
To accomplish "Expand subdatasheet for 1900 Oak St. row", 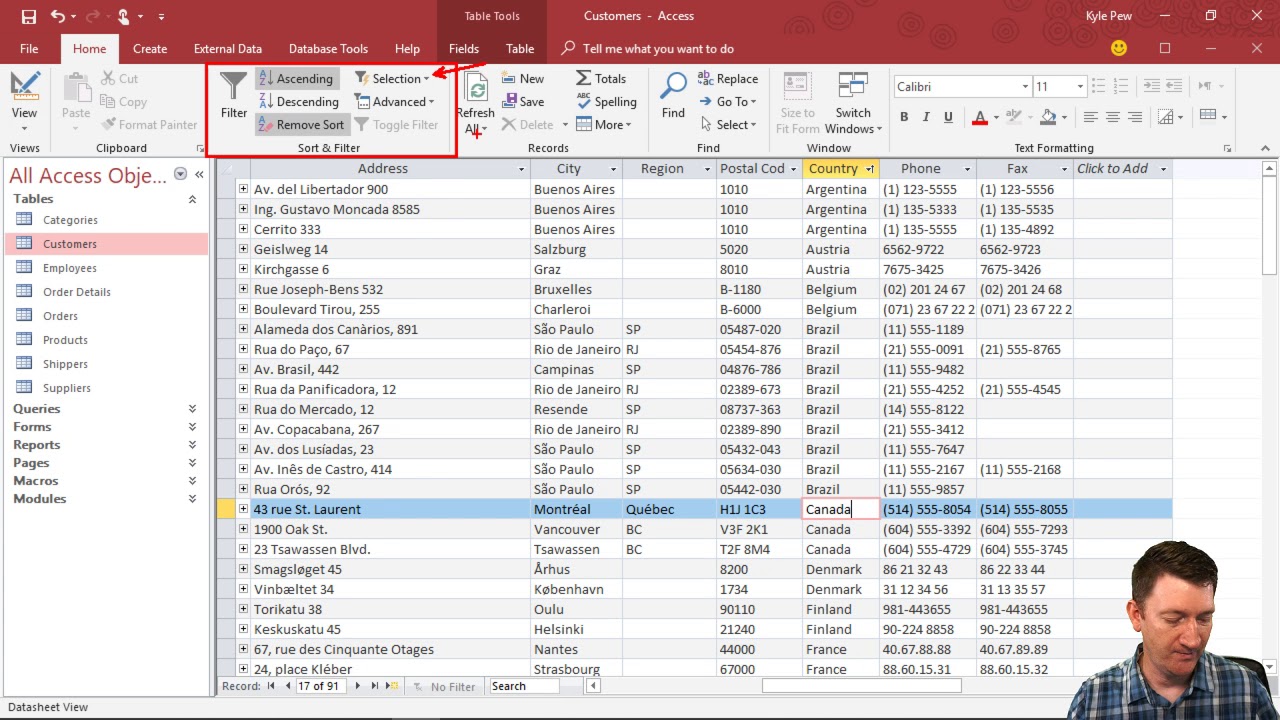I will tap(243, 529).
